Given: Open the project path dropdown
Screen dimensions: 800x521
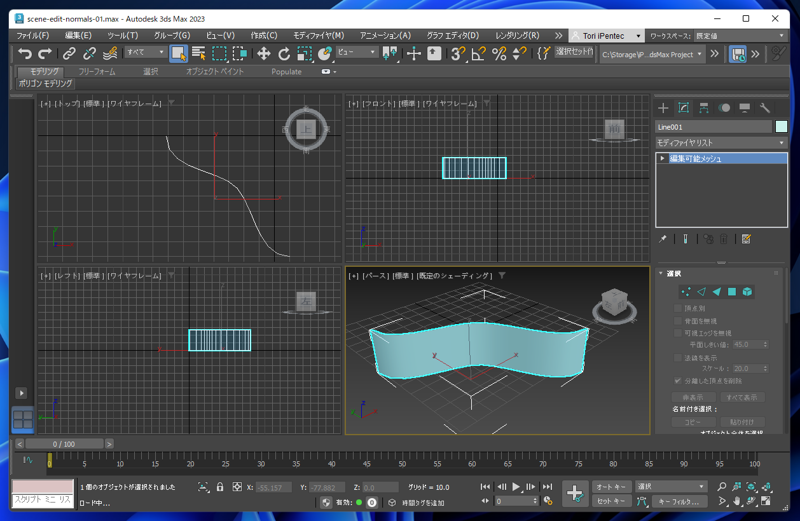Looking at the screenshot, I should (652, 54).
